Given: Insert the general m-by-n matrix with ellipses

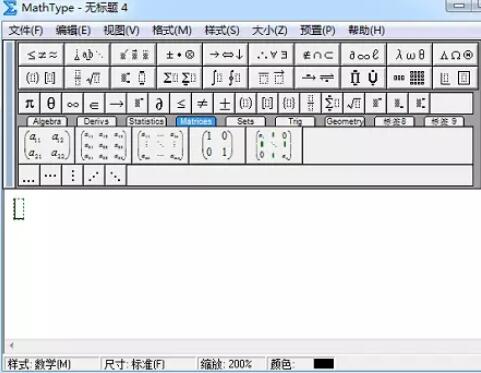Looking at the screenshot, I should tap(160, 146).
